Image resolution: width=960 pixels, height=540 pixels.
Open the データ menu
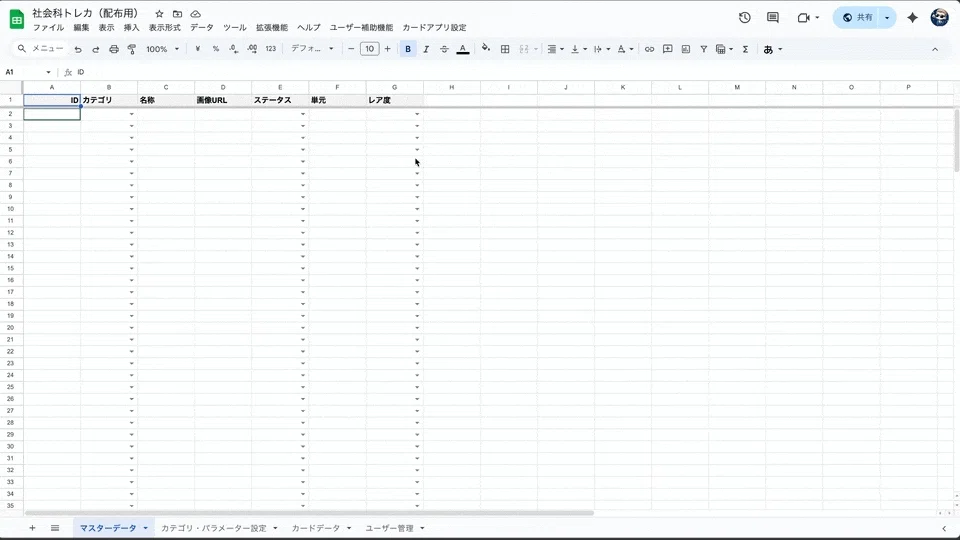[201, 28]
